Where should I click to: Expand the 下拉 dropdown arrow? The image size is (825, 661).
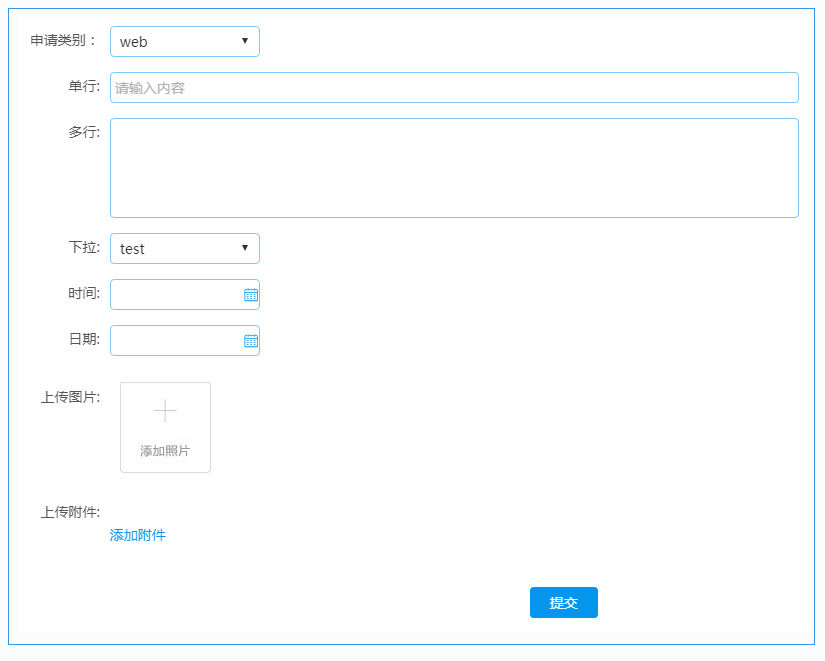245,248
